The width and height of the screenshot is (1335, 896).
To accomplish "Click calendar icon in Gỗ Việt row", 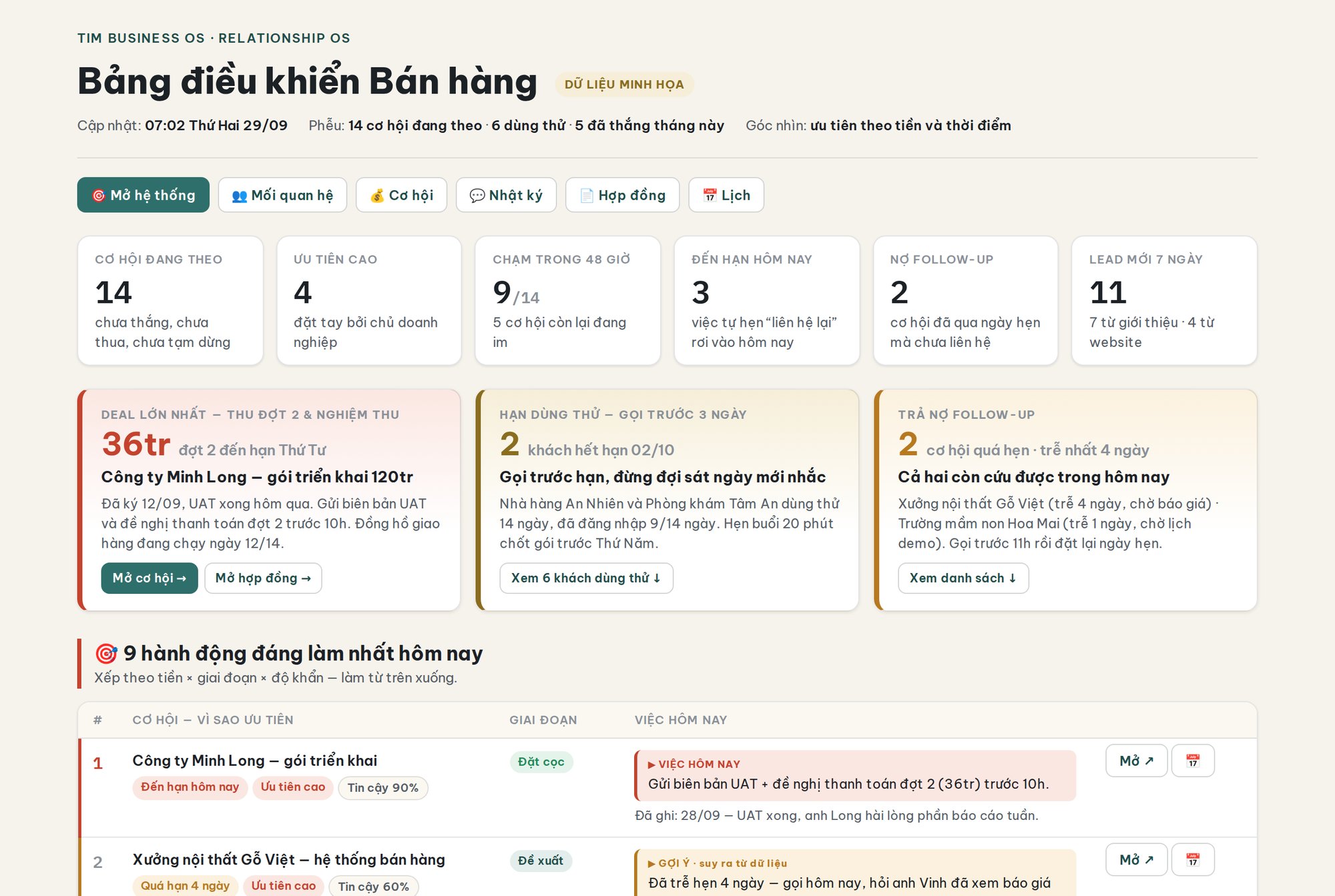I will pos(1193,859).
